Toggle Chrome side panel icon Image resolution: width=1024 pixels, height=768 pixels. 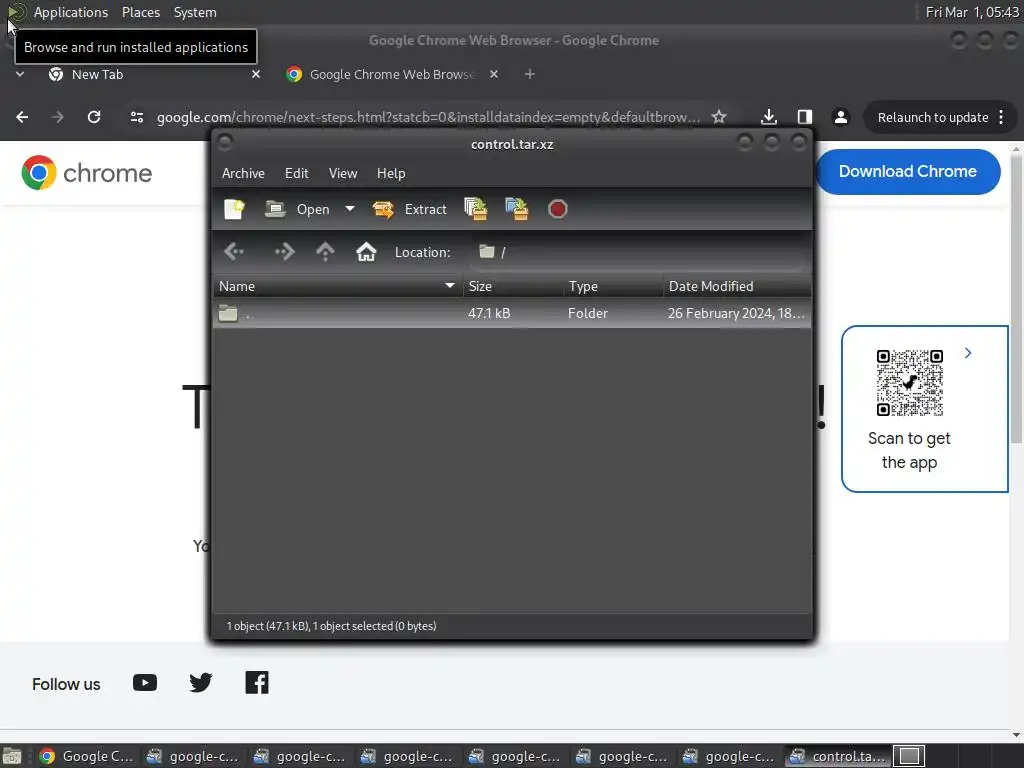(x=805, y=117)
